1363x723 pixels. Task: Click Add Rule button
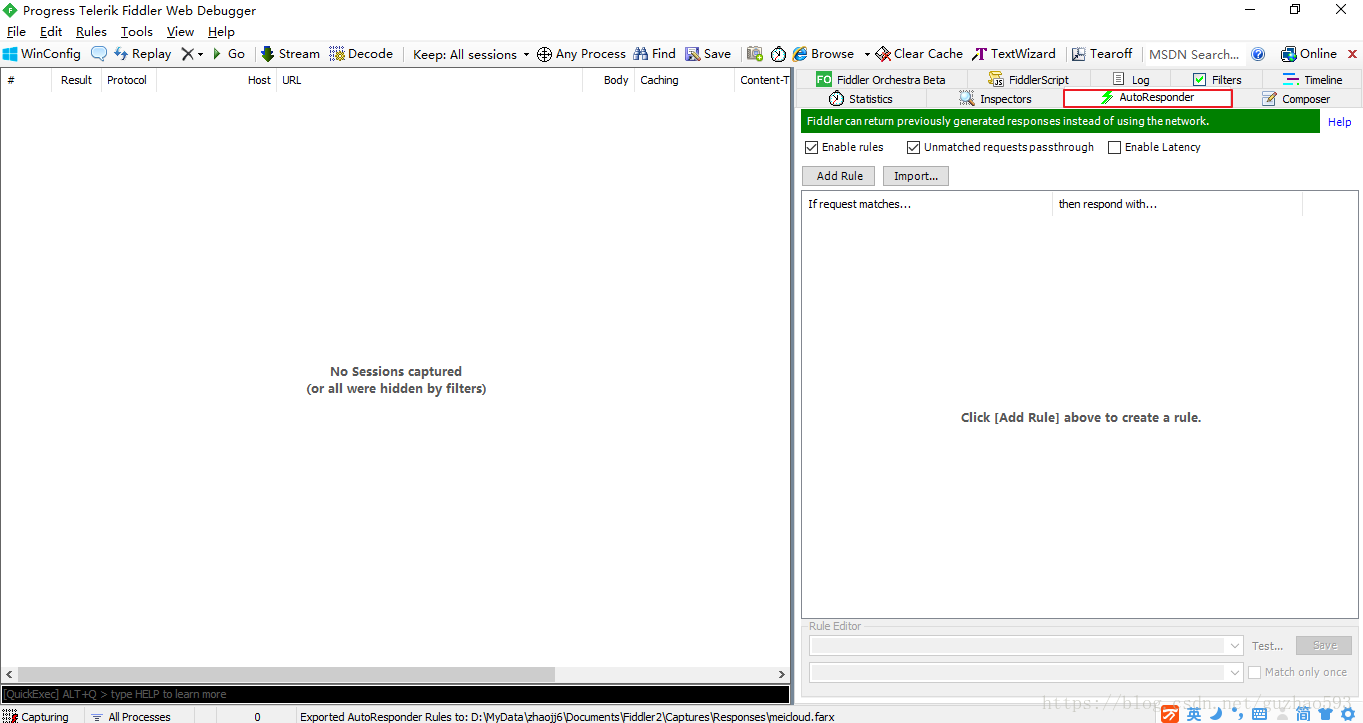tap(839, 176)
